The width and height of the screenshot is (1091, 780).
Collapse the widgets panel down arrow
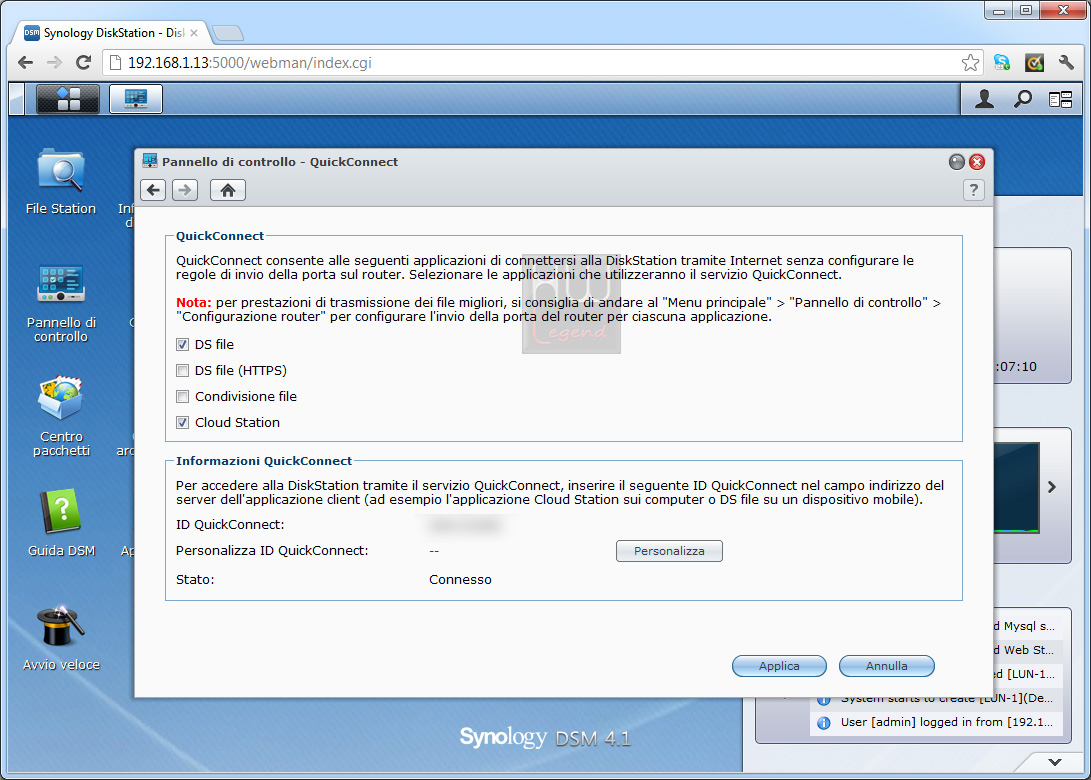[1055, 762]
